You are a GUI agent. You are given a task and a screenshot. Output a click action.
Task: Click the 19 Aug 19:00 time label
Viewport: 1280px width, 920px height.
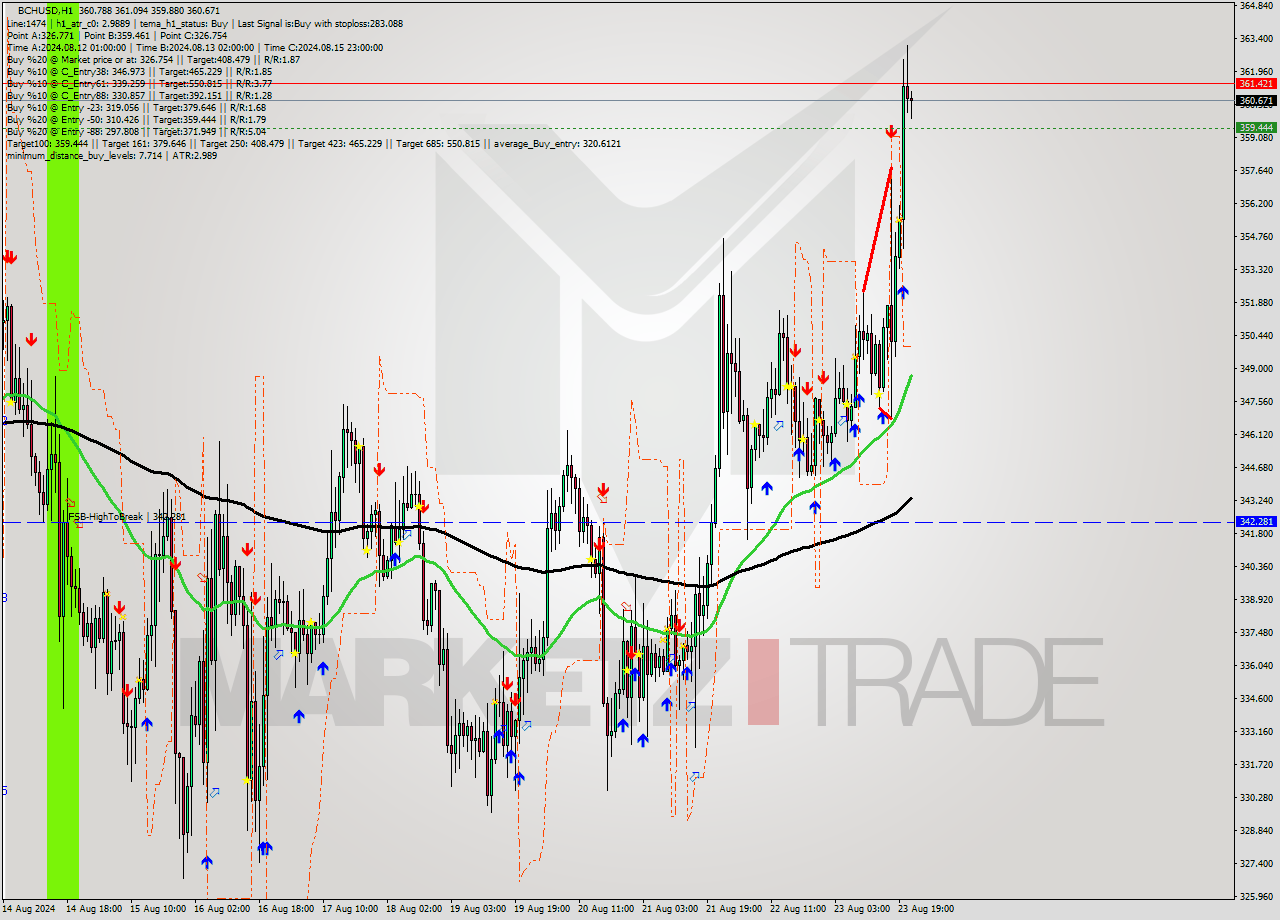point(542,909)
